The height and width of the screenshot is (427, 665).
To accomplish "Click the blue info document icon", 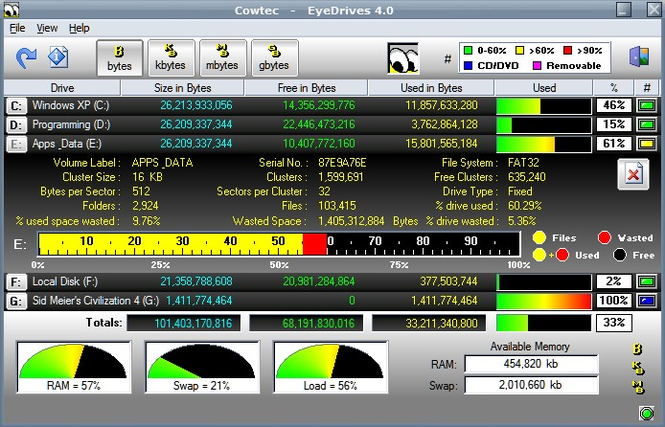I will [59, 57].
